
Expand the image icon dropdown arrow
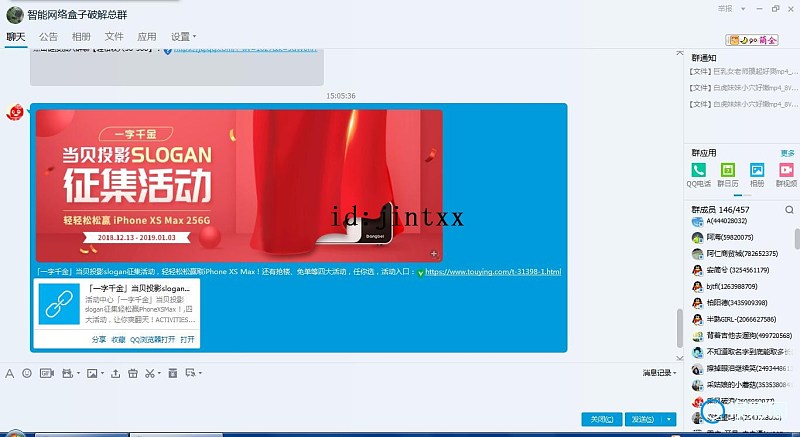coord(102,374)
